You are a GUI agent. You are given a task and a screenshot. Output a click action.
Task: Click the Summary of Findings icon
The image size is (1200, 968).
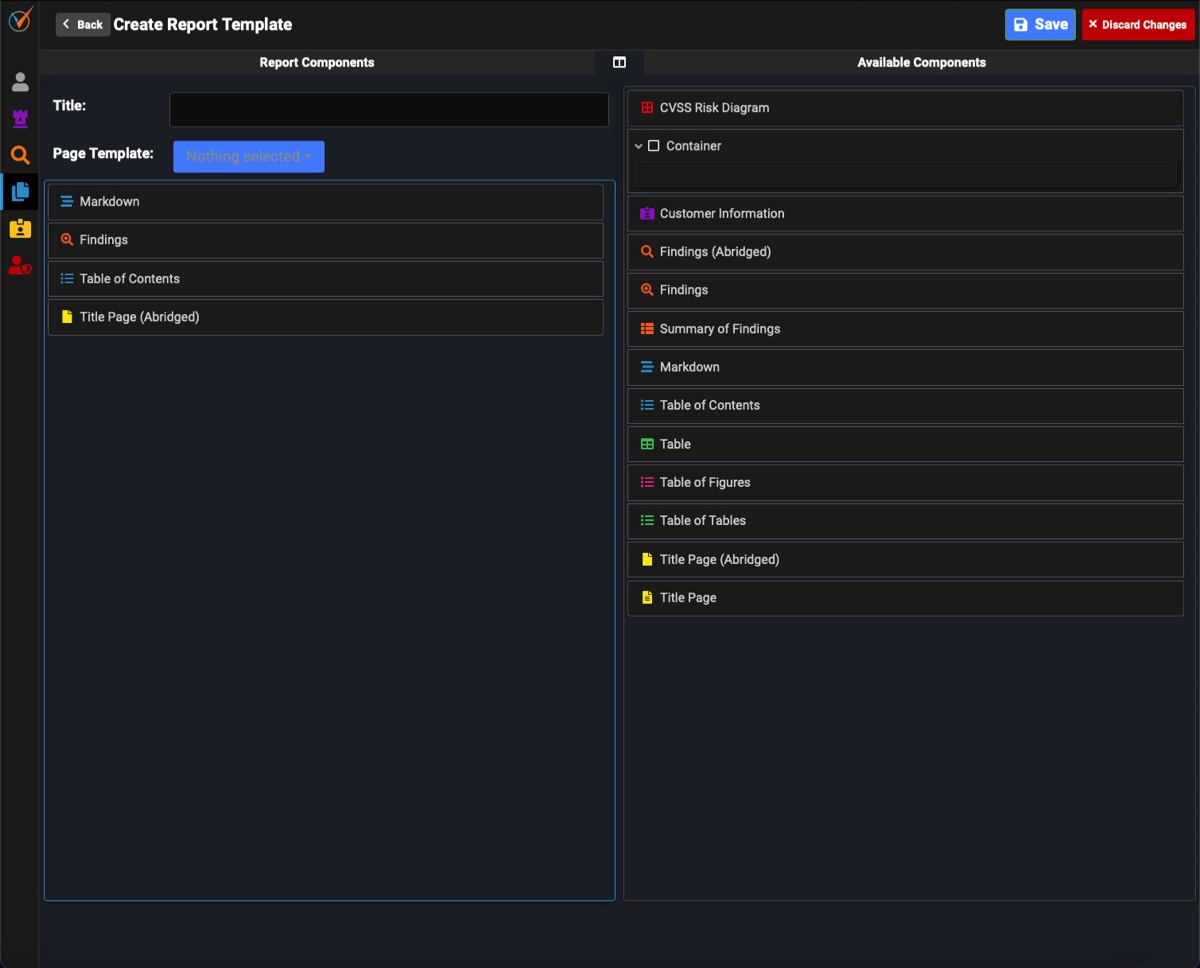647,329
